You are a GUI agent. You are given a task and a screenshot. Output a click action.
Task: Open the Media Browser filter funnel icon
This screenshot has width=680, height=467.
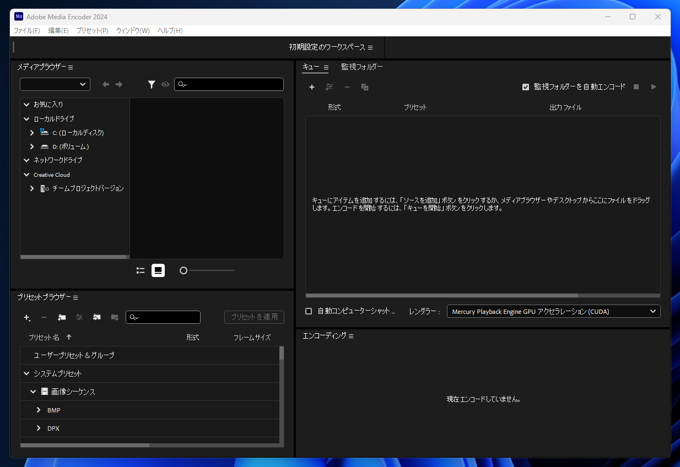click(x=151, y=84)
